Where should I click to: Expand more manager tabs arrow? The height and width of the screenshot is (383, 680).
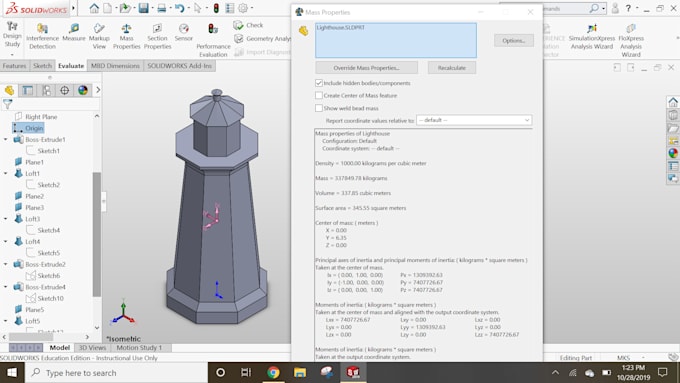coord(98,90)
